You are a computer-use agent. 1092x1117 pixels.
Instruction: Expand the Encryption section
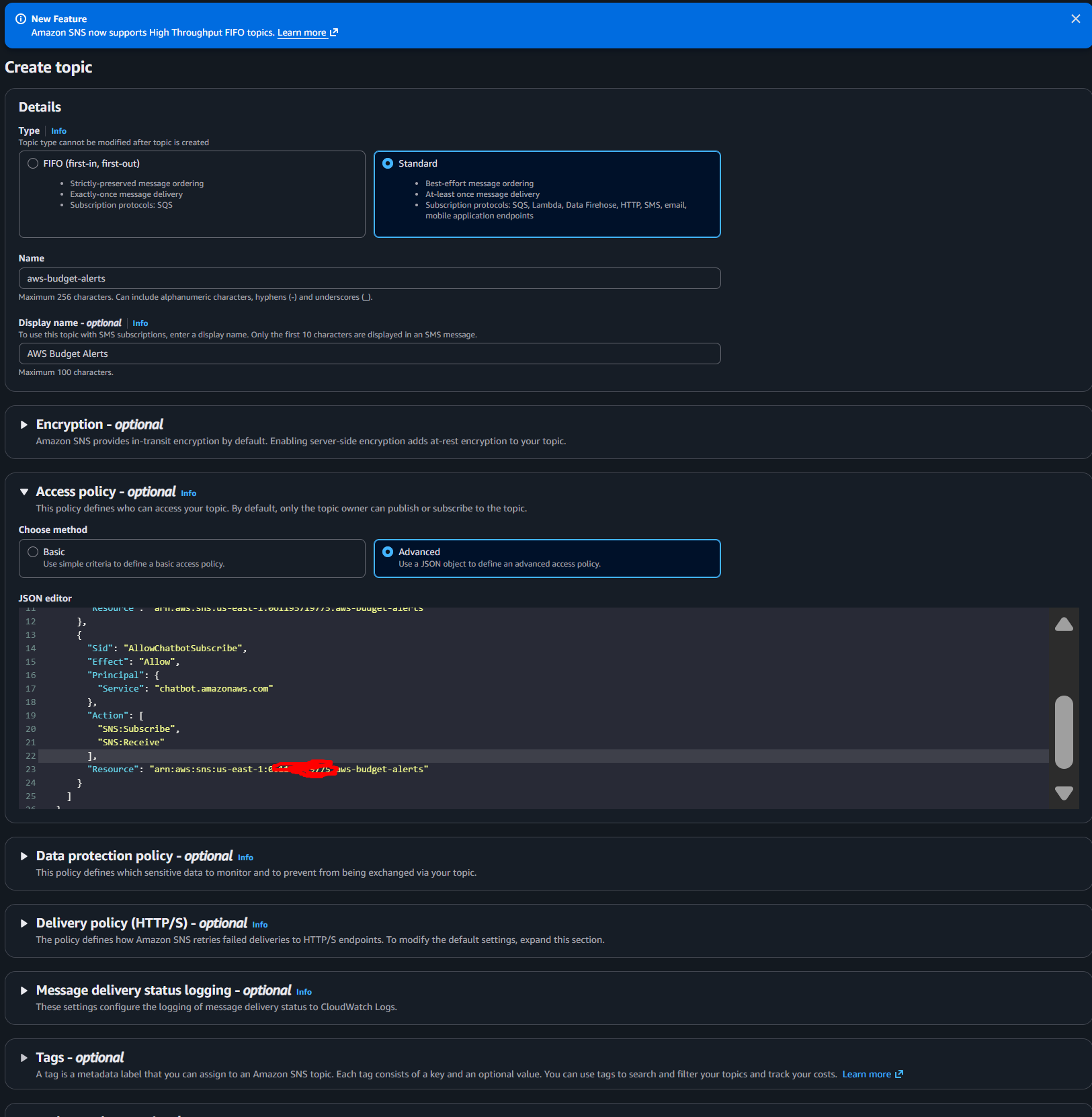tap(24, 425)
